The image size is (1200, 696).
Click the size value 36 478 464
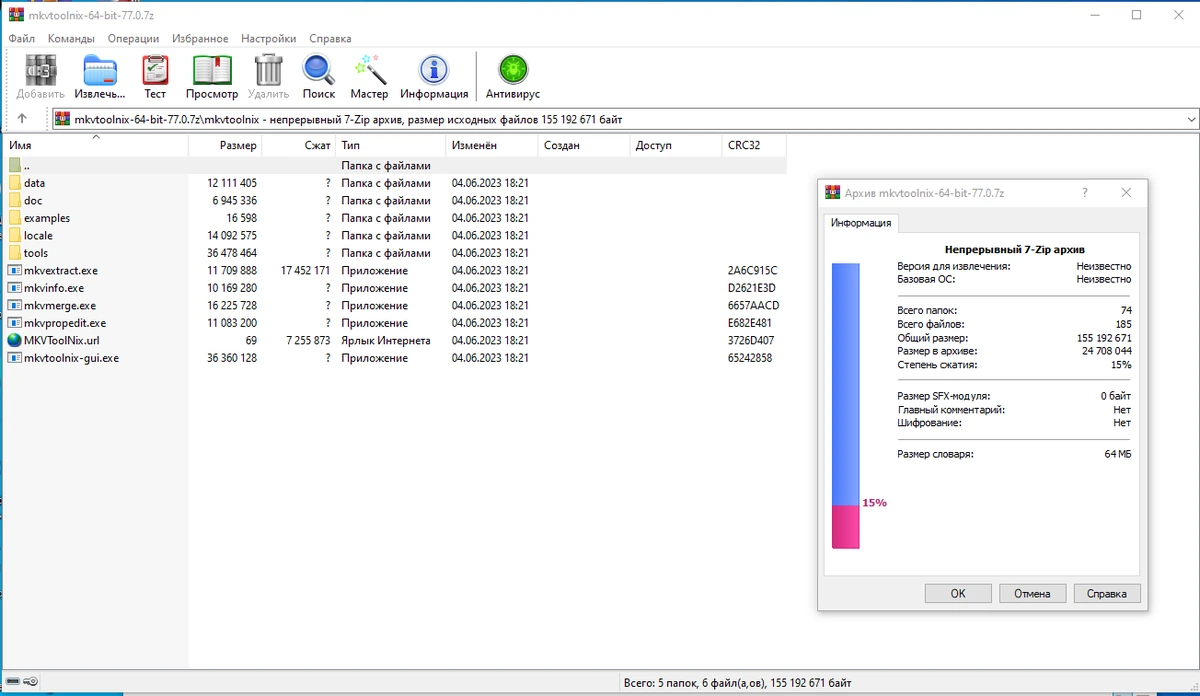point(232,253)
